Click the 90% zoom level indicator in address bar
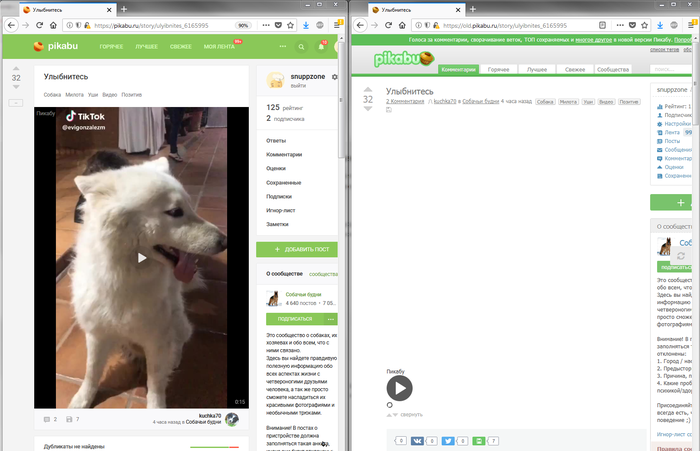700x451 pixels. (x=243, y=25)
